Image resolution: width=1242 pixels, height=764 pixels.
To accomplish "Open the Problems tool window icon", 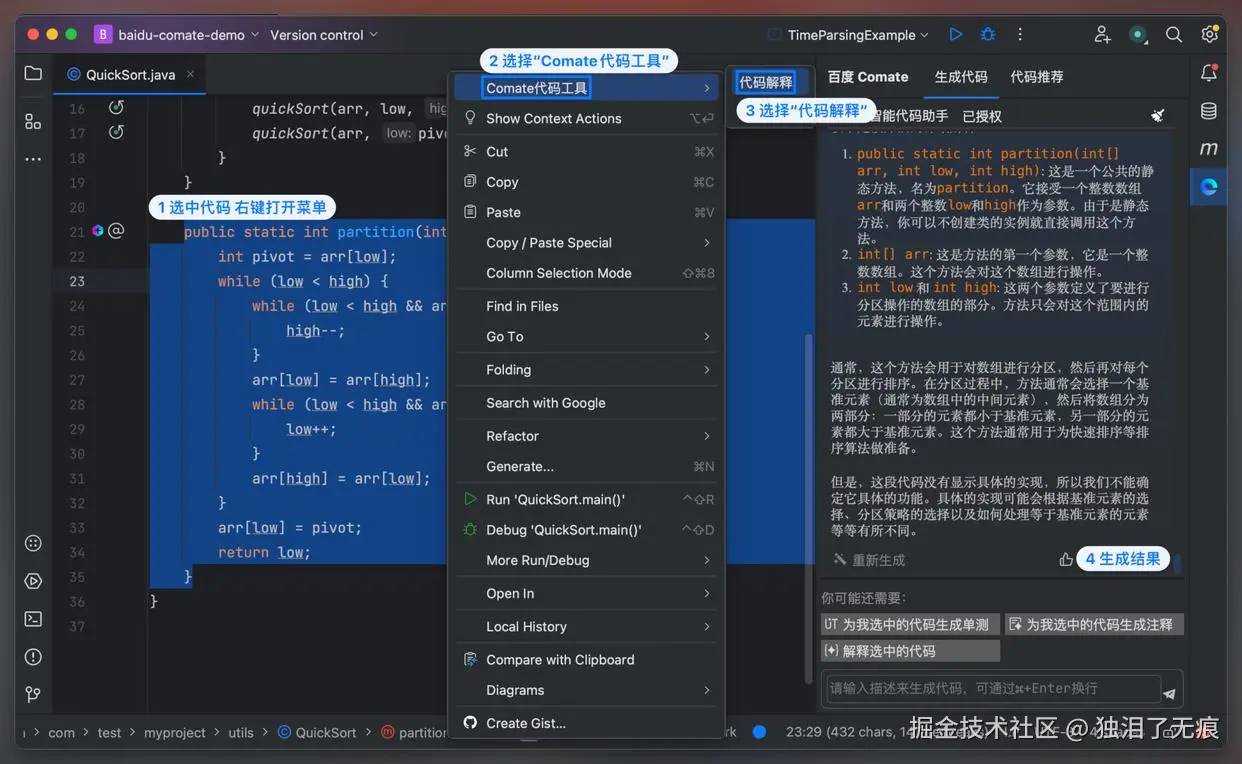I will [33, 656].
